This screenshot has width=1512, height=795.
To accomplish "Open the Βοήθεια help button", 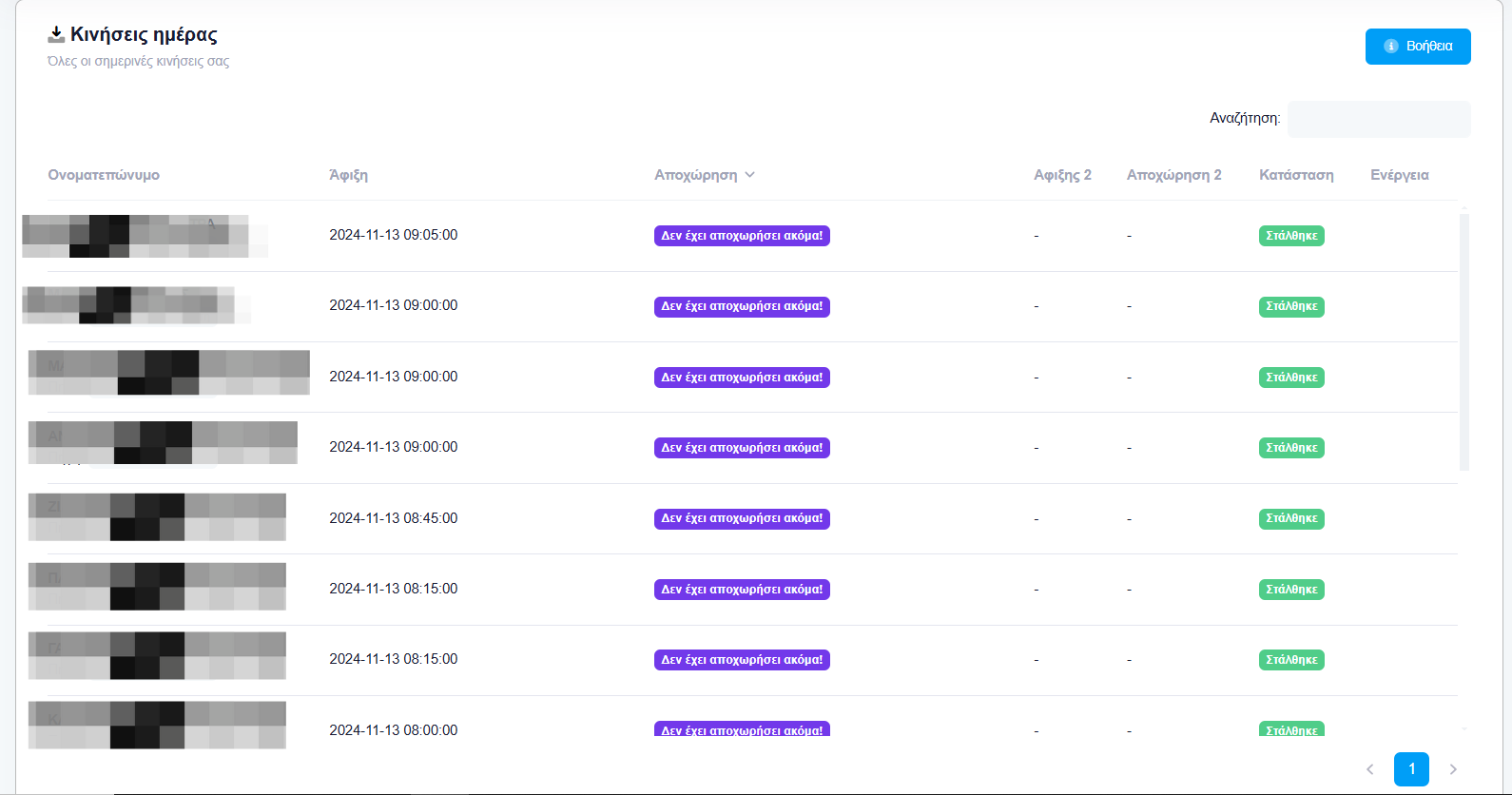I will tap(1417, 47).
